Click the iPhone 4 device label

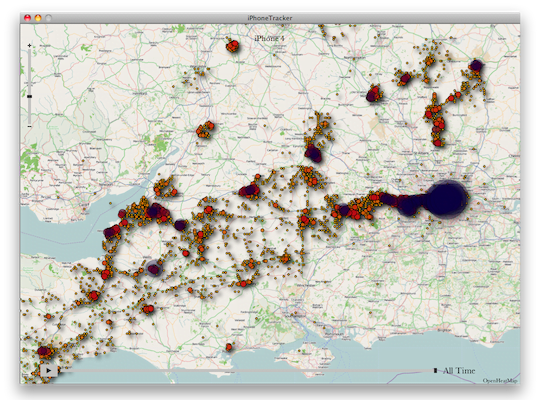point(269,38)
